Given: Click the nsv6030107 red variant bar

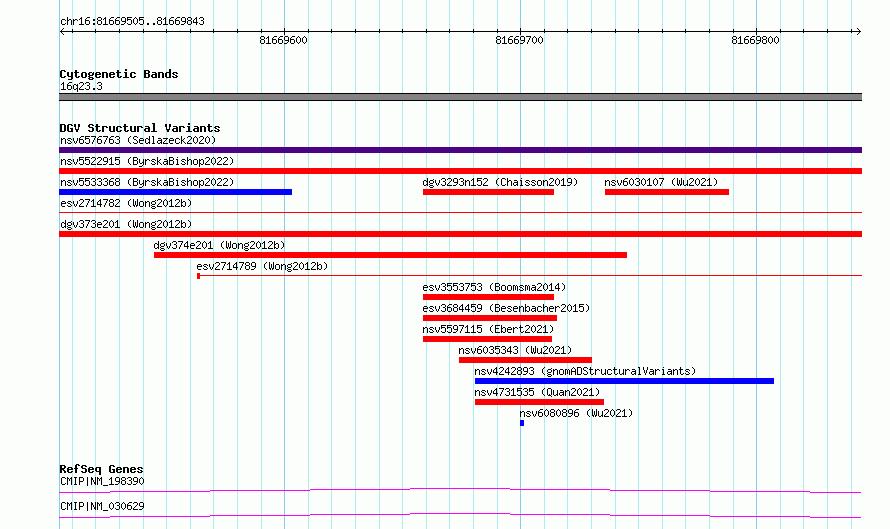Looking at the screenshot, I should [x=667, y=192].
